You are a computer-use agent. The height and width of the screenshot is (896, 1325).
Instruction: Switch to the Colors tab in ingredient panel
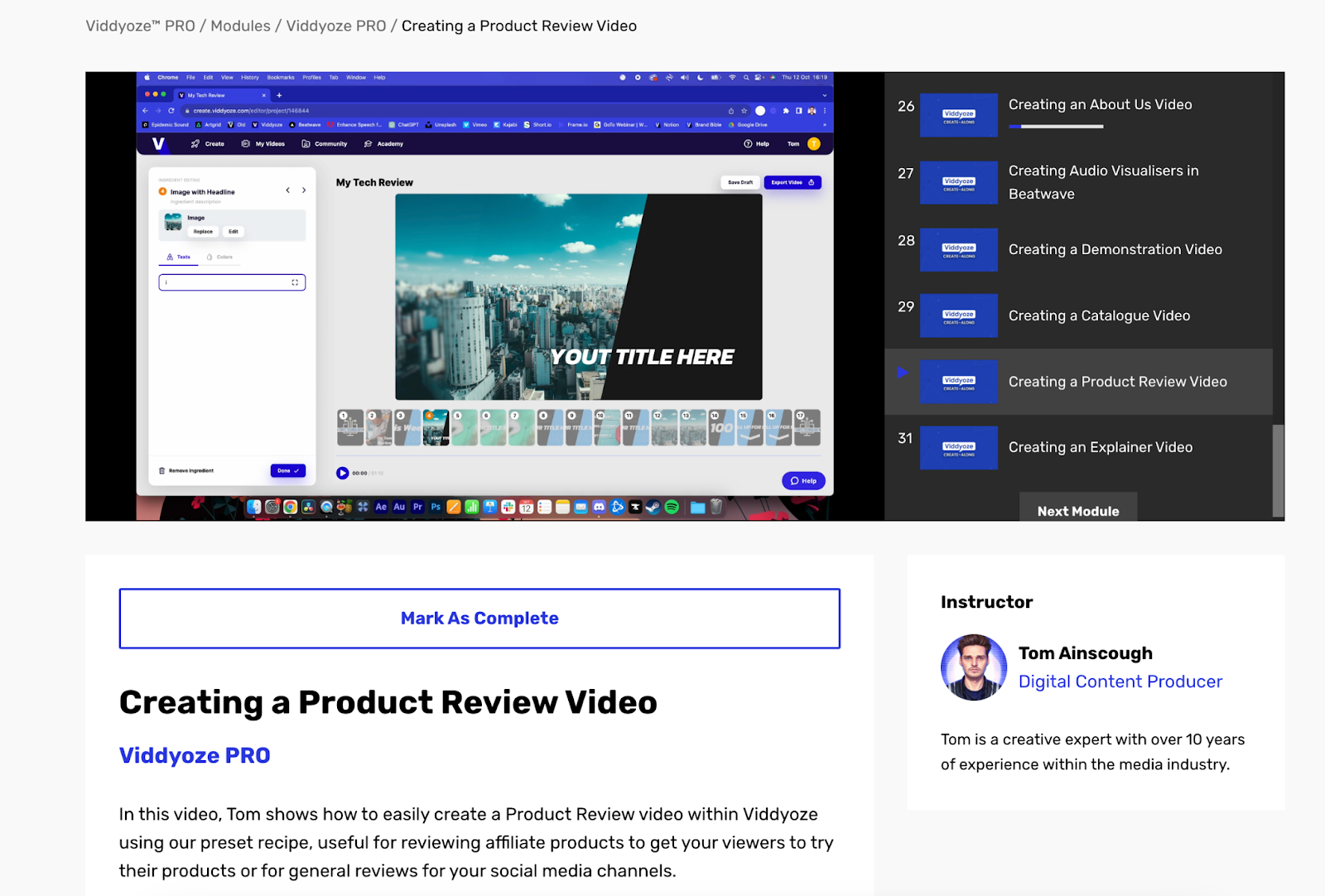coord(219,257)
